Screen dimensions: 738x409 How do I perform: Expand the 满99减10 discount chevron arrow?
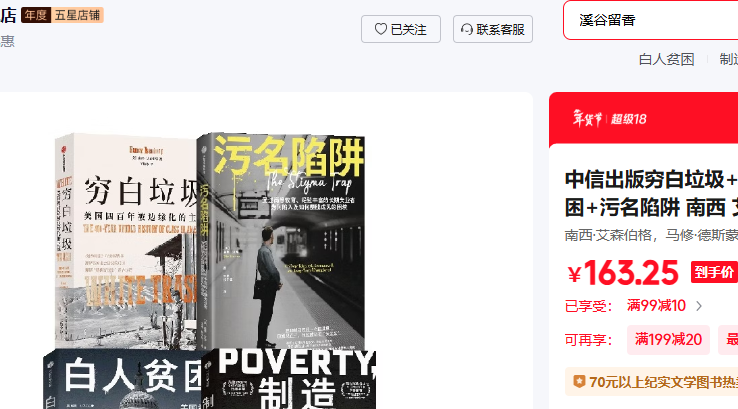point(699,306)
